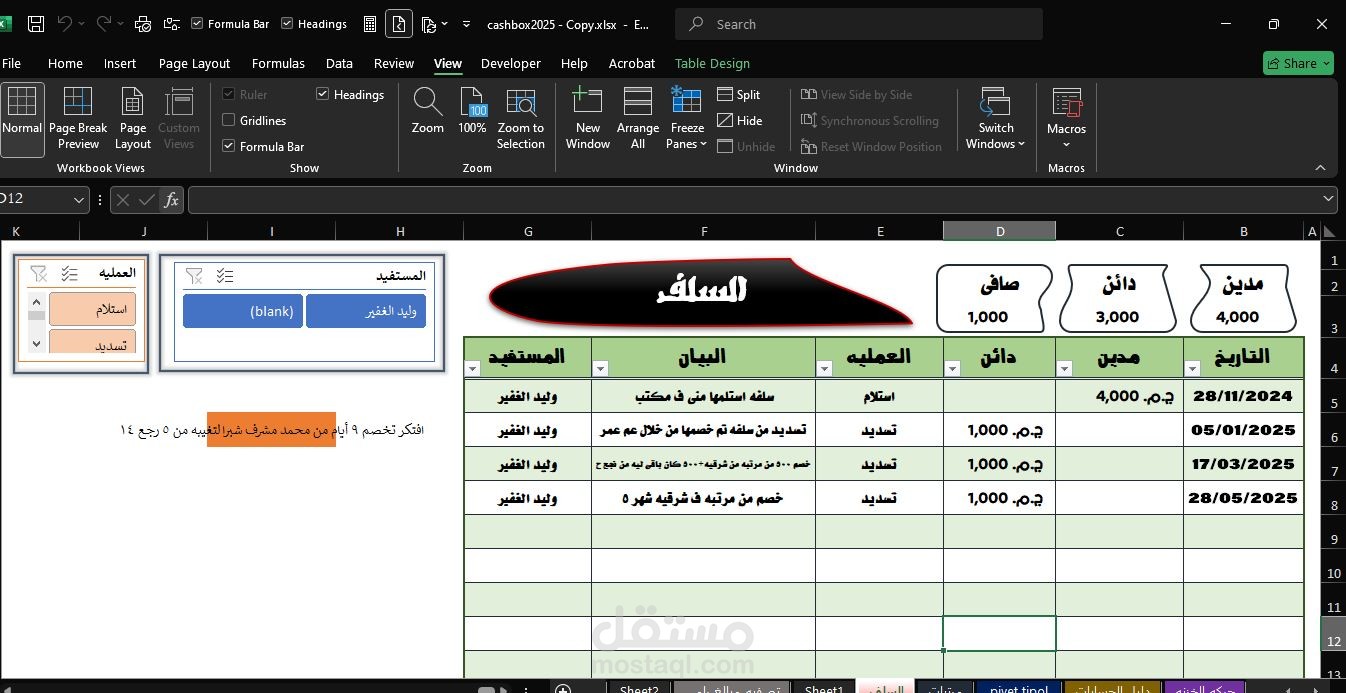
Task: Collapse the ribbon with the chevron
Action: [1320, 168]
